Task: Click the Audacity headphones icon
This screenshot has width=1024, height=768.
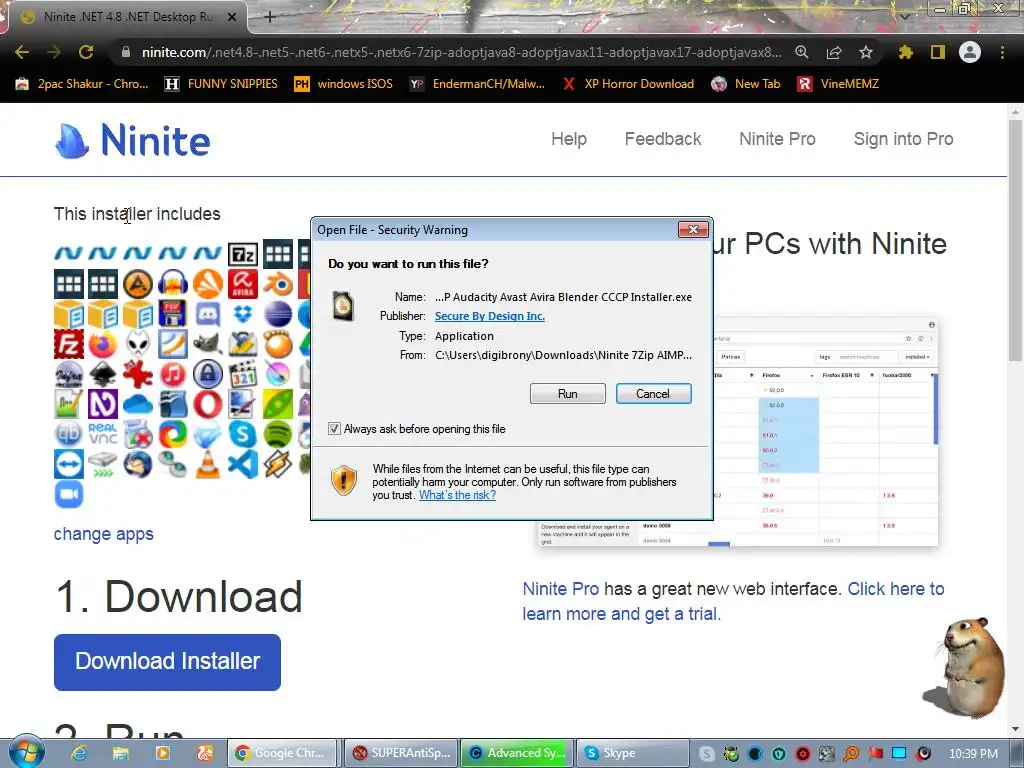Action: (172, 284)
